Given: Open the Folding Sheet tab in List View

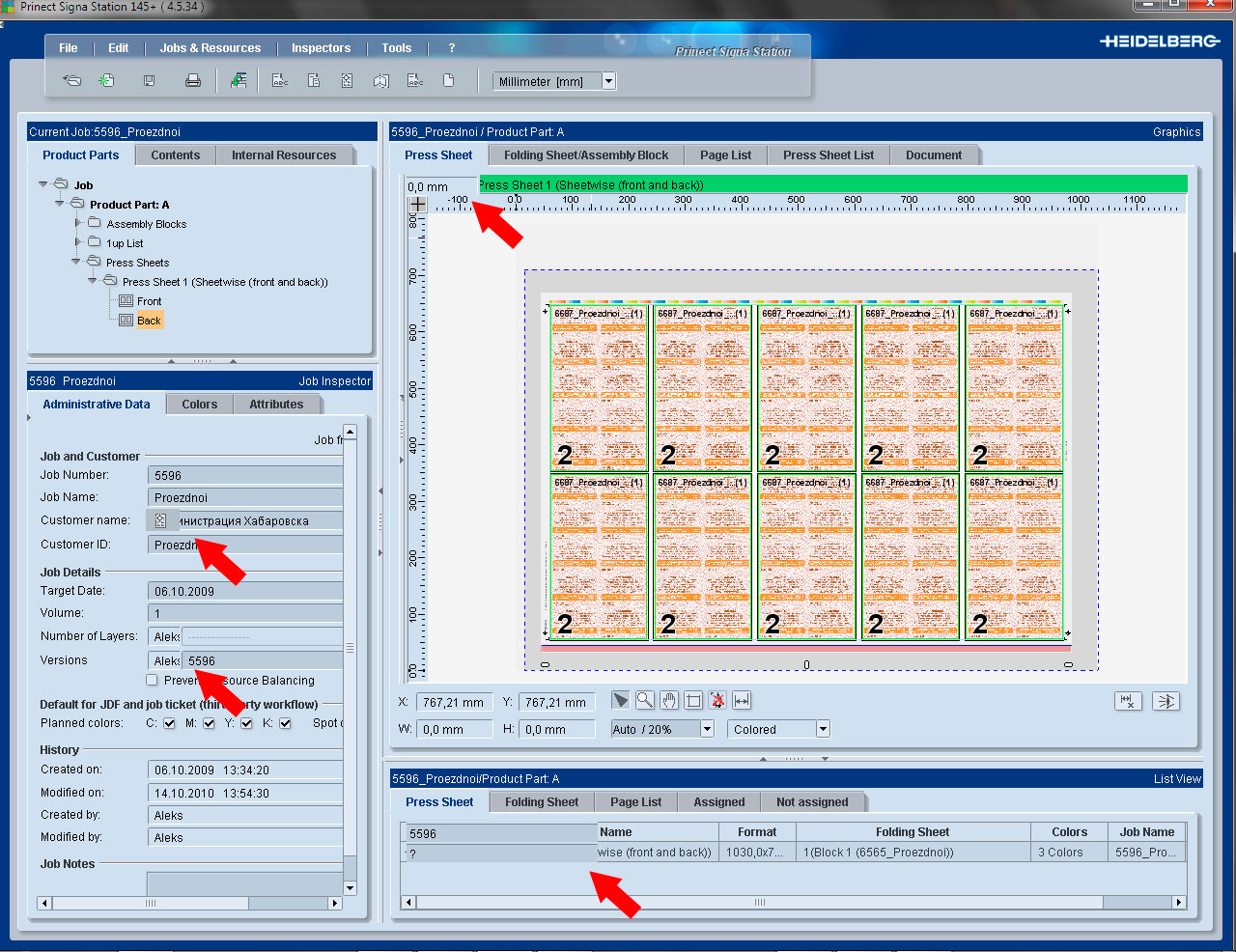Looking at the screenshot, I should click(x=542, y=801).
